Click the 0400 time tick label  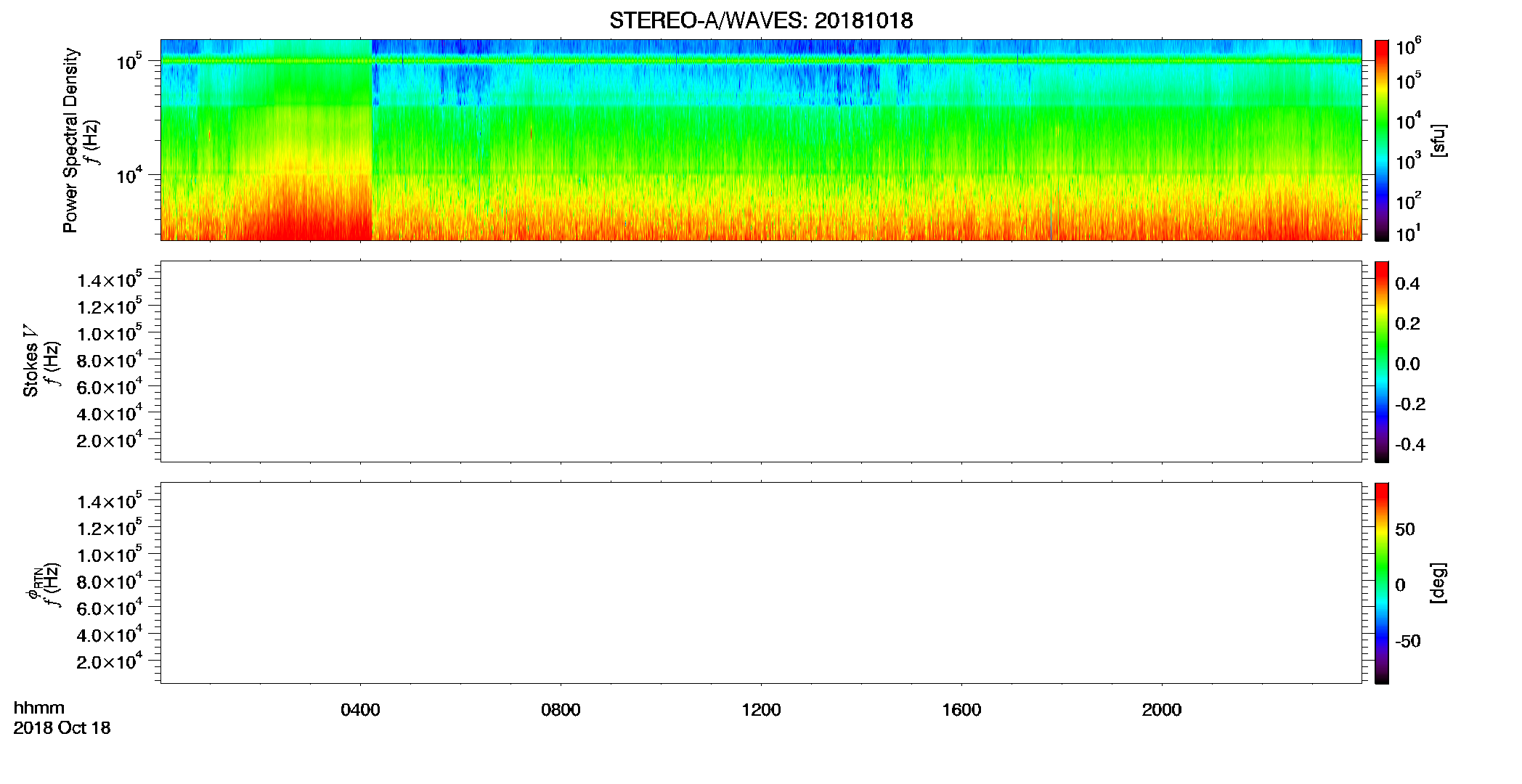[x=360, y=710]
